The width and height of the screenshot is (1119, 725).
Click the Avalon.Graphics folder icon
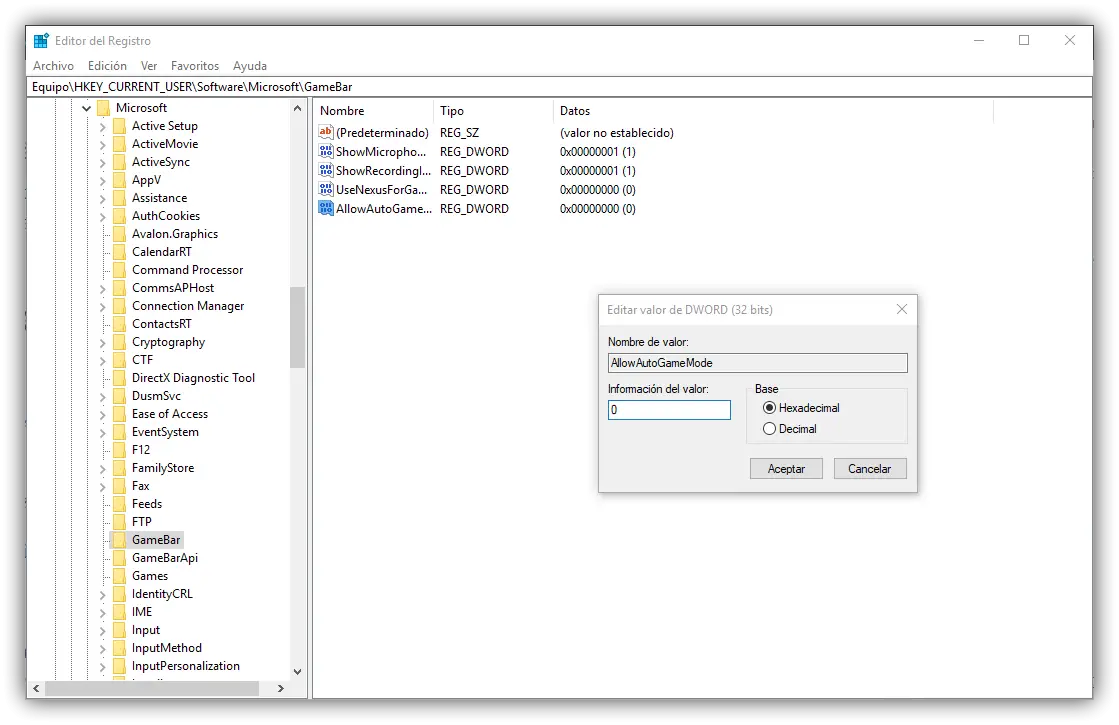[x=119, y=234]
